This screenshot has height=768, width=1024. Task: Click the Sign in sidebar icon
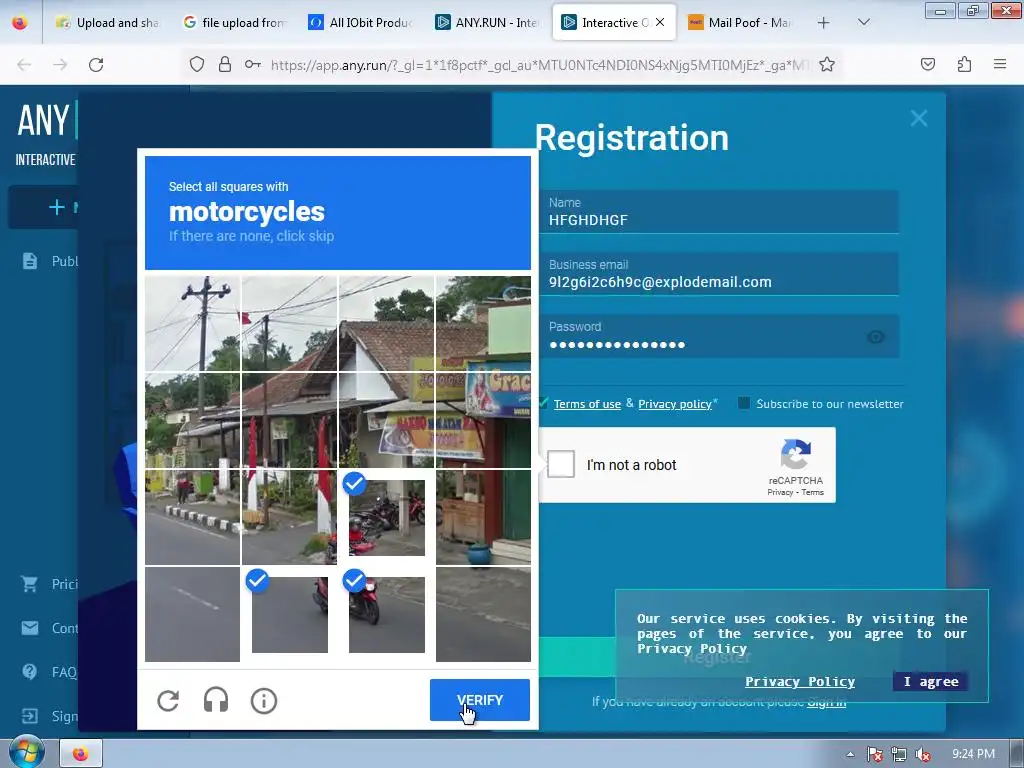pos(30,716)
